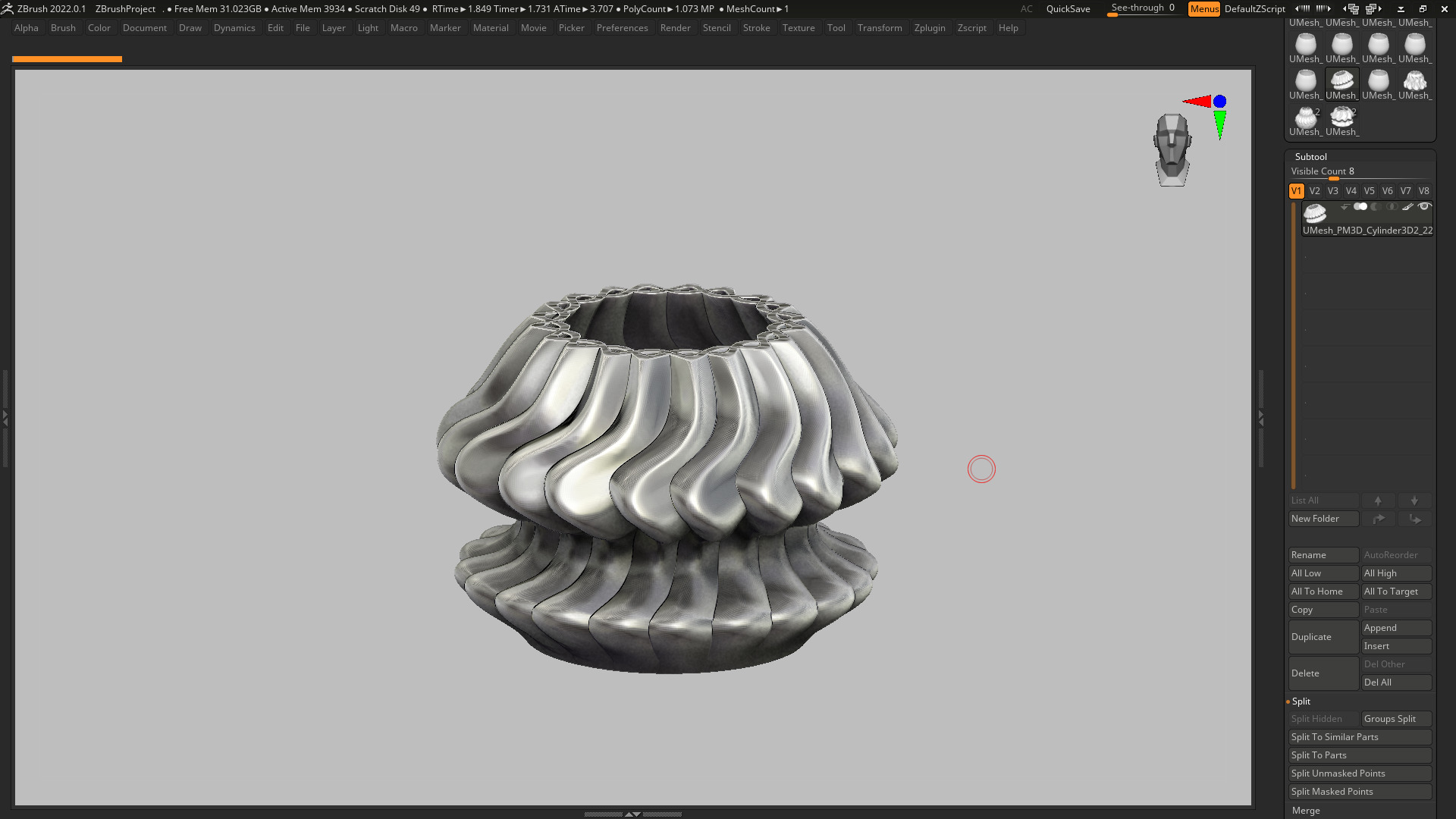Activate visibility set V2
Screen dimensions: 1456x819
(1314, 191)
